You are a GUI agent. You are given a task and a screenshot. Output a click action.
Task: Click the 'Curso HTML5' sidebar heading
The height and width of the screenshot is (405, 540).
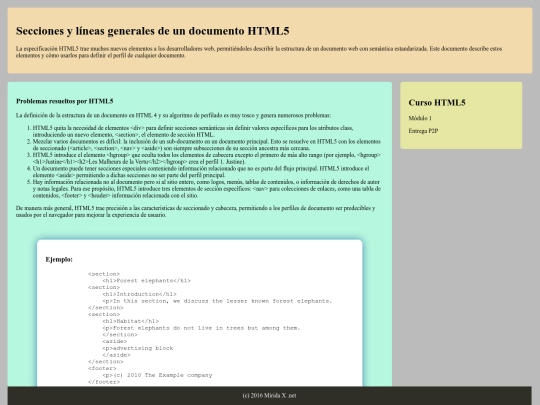[x=437, y=103]
